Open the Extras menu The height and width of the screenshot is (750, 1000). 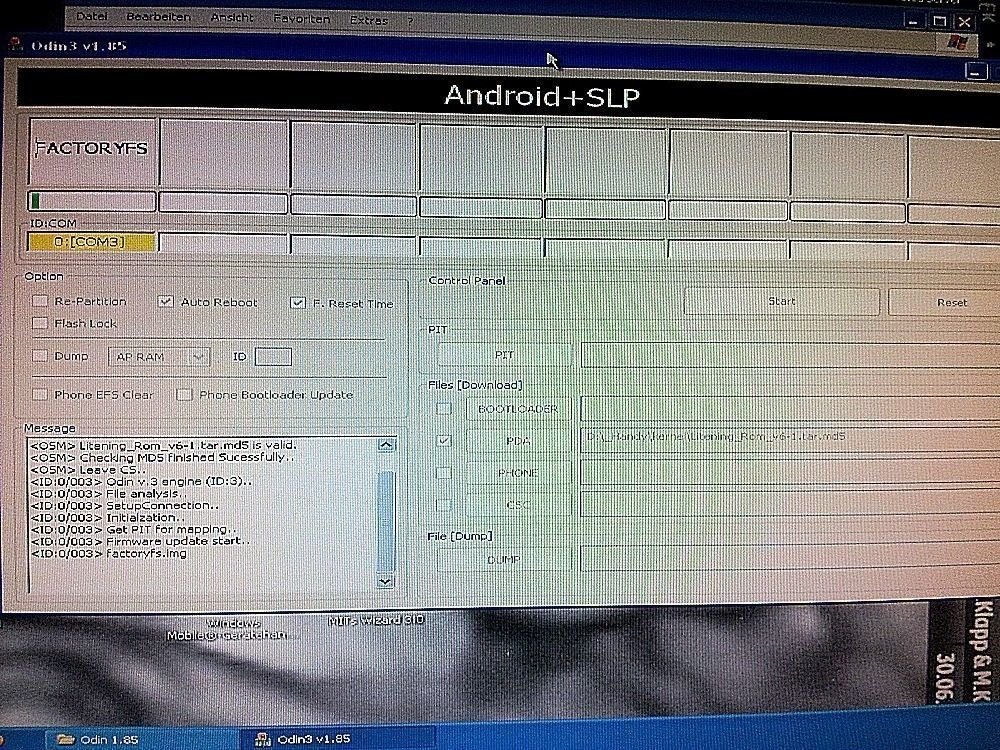pyautogui.click(x=369, y=20)
